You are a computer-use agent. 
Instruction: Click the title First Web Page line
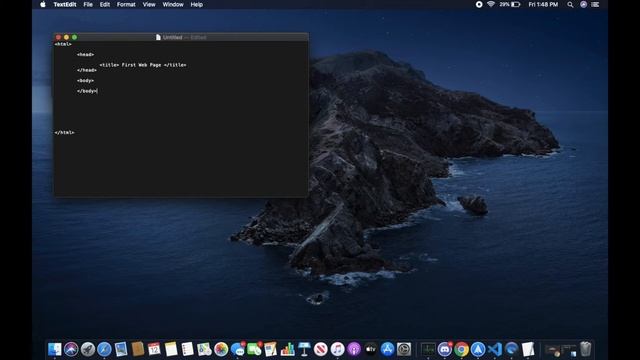tap(143, 65)
